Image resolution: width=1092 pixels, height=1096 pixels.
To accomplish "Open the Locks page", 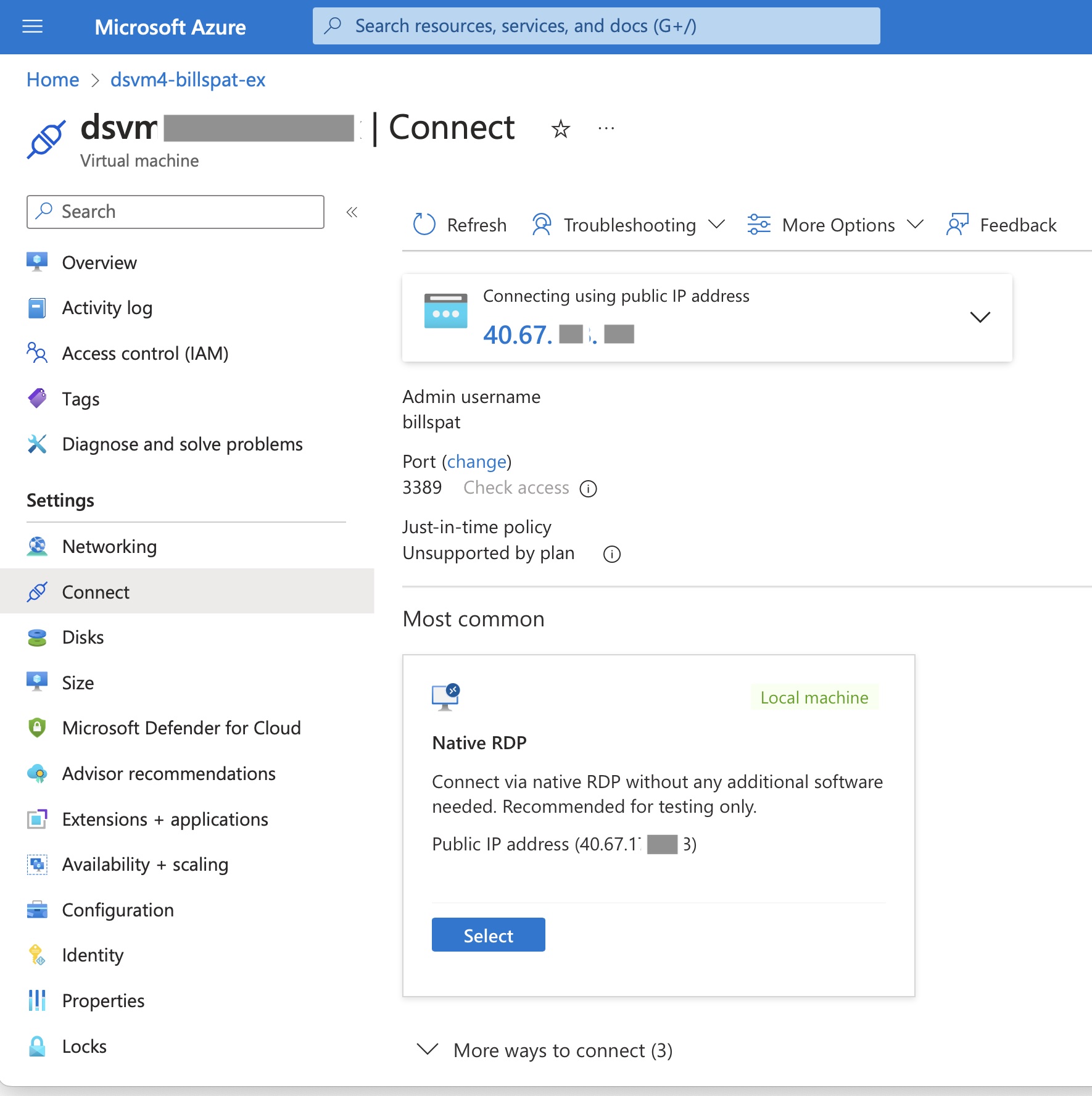I will tap(85, 1046).
